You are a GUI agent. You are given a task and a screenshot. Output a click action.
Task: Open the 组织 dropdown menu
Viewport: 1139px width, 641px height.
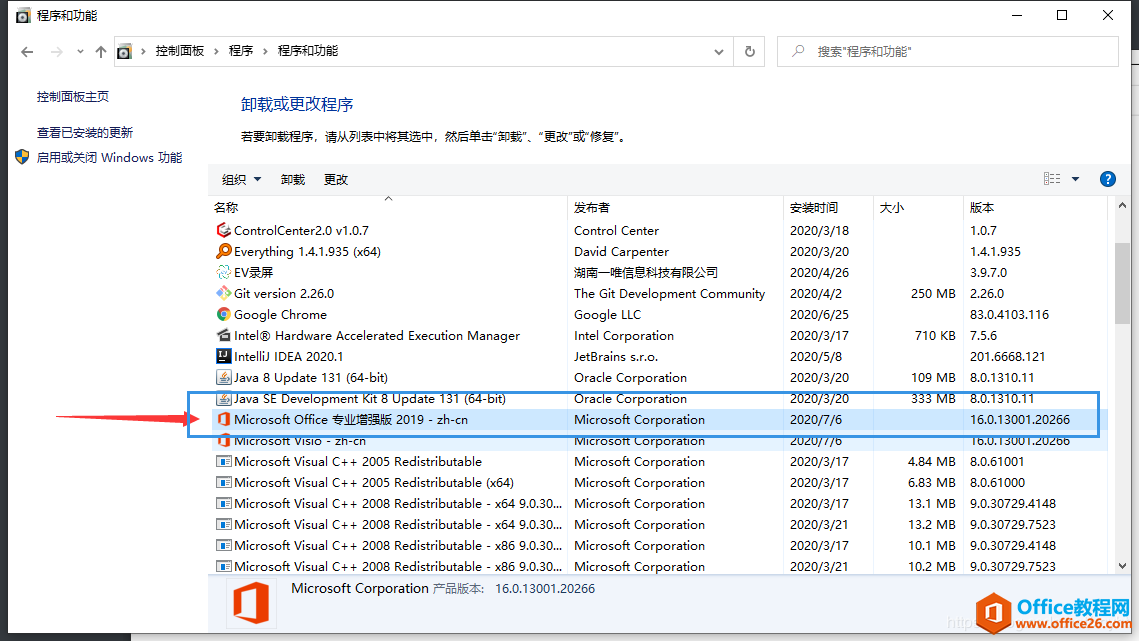[241, 180]
